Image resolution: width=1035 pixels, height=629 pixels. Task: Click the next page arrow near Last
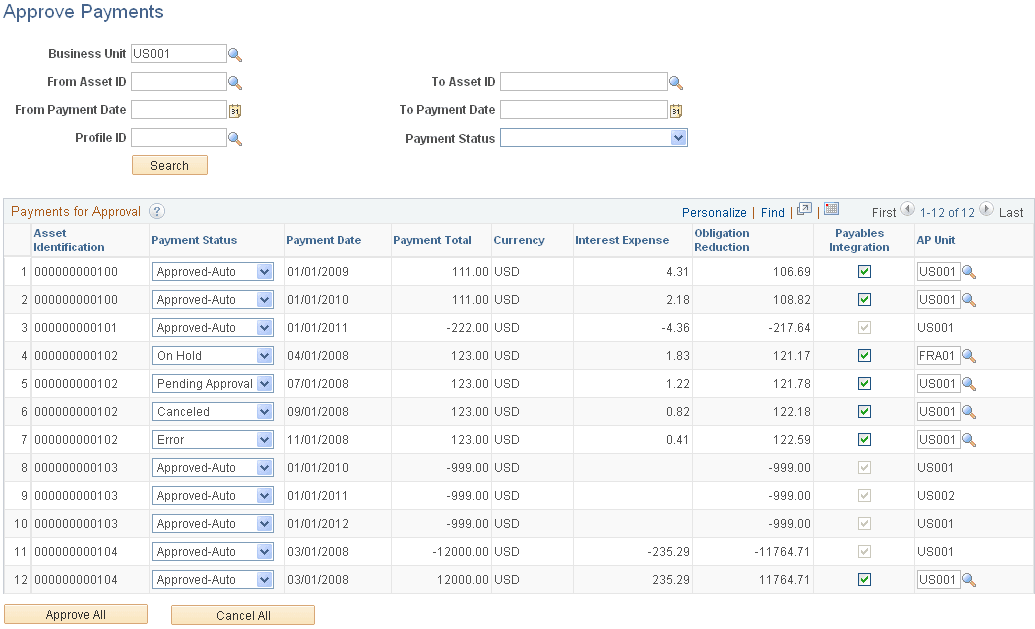[985, 212]
